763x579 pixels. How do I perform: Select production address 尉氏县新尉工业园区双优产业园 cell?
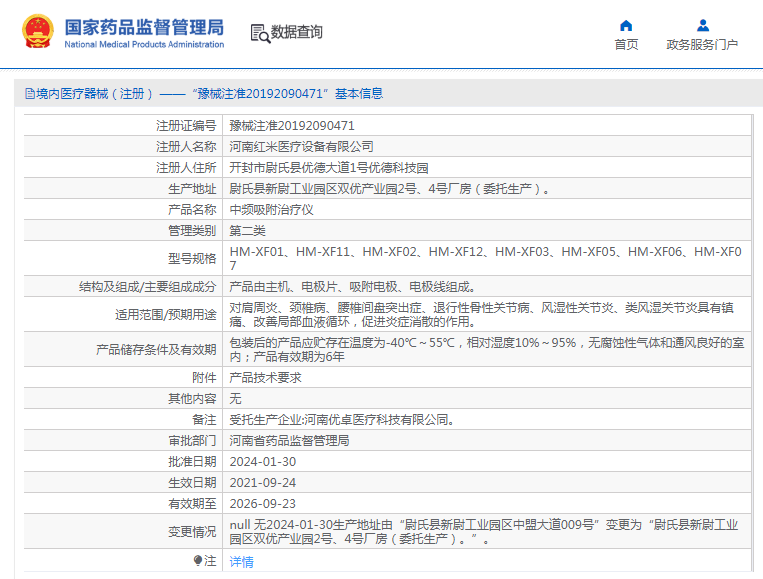pyautogui.click(x=389, y=189)
